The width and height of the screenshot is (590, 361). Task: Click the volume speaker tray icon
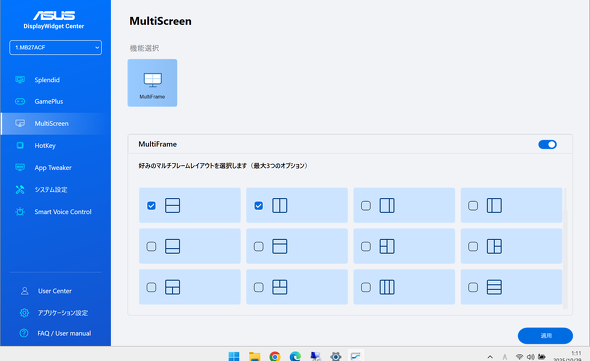click(531, 356)
